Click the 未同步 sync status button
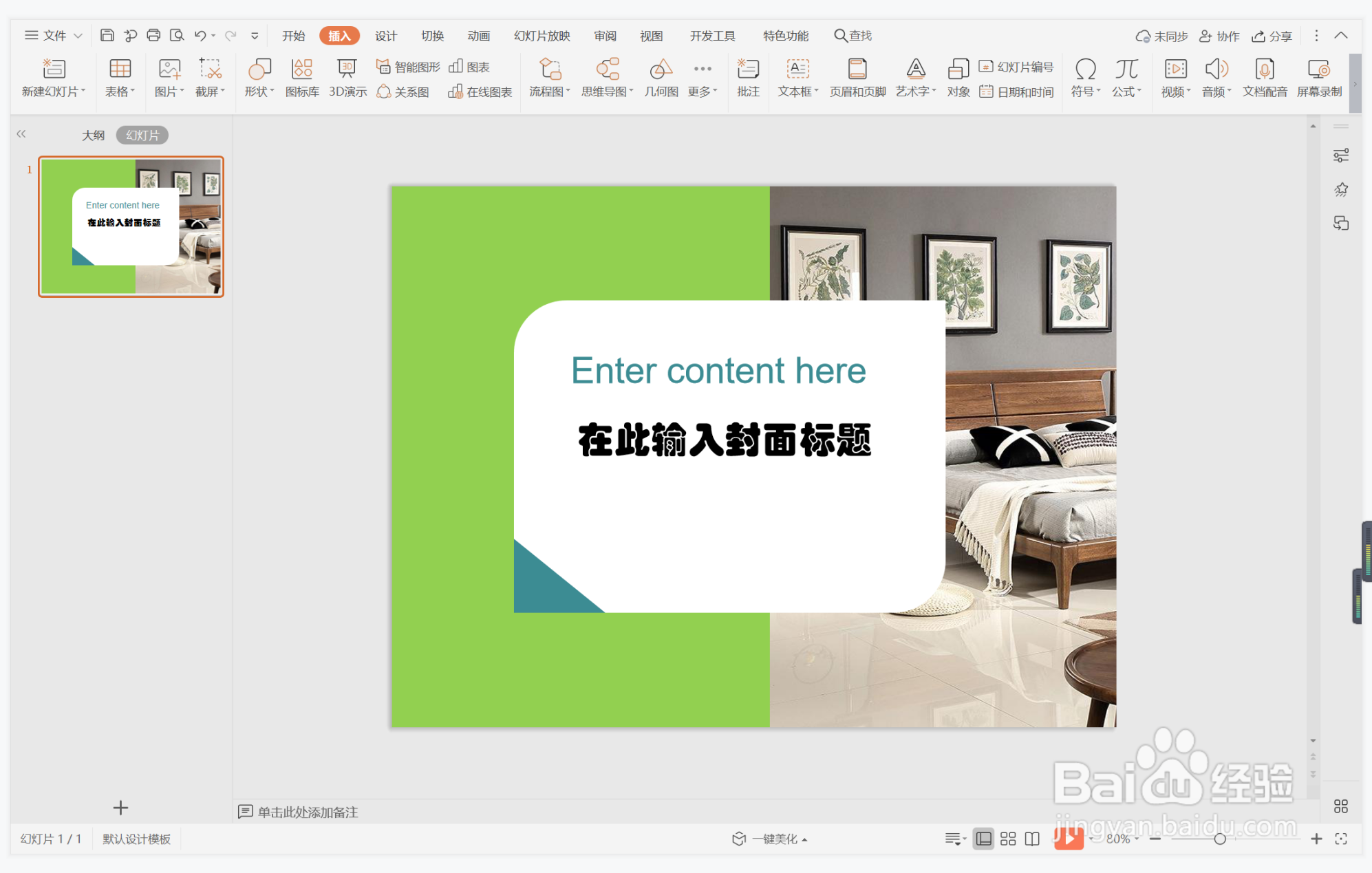 (1161, 36)
